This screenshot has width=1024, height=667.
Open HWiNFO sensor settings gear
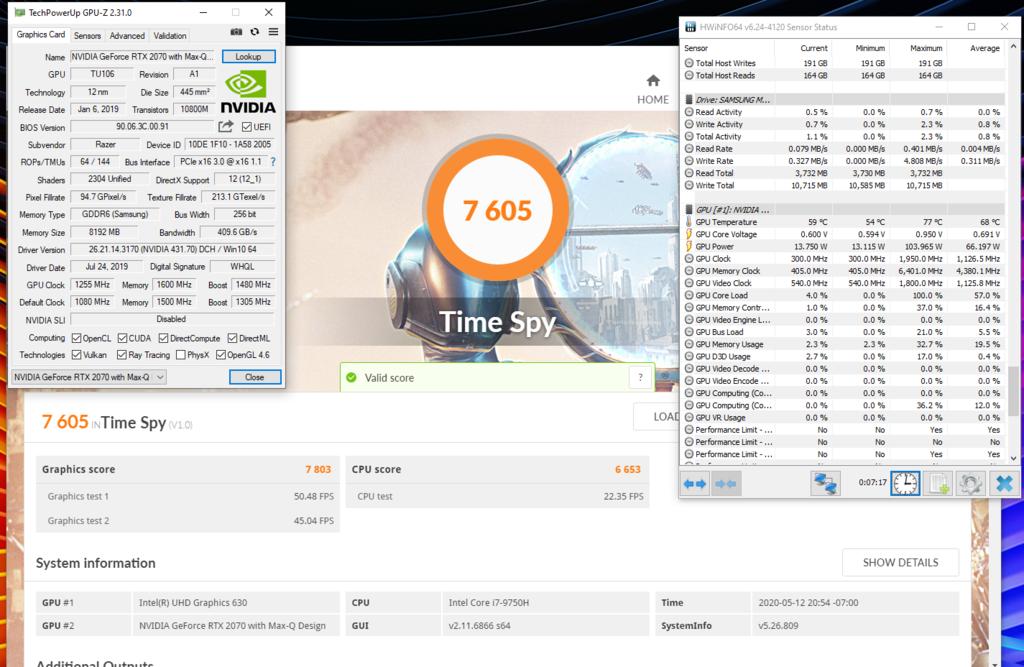(x=970, y=484)
